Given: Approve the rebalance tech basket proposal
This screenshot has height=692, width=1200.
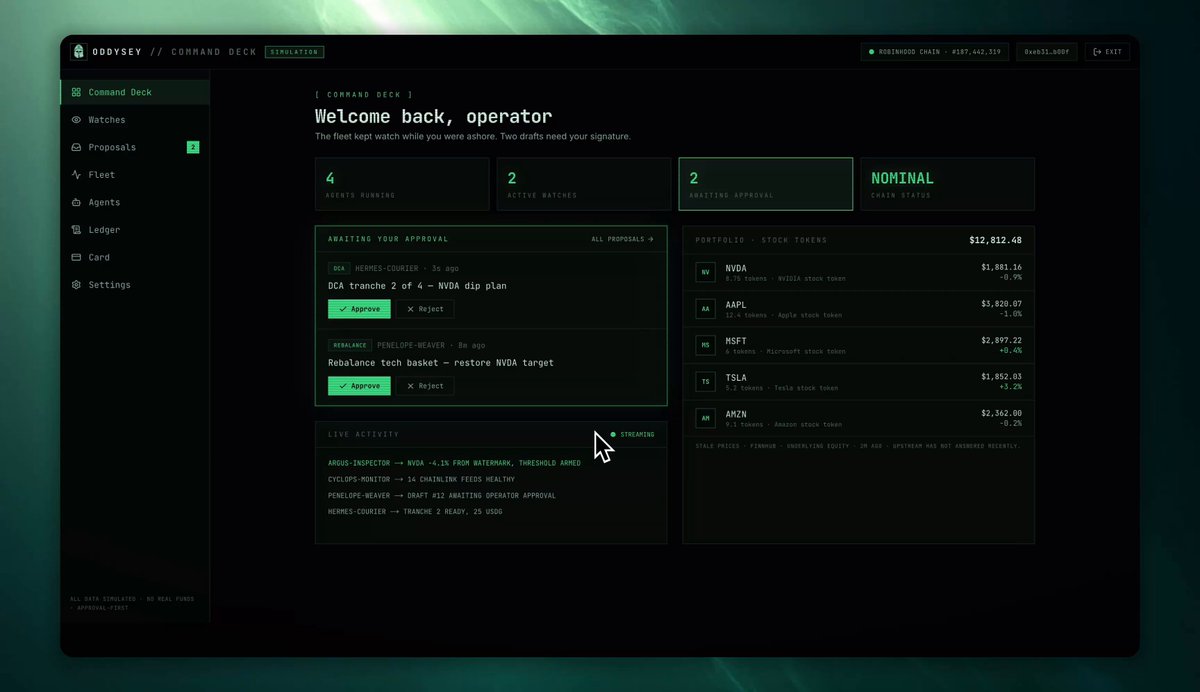Looking at the screenshot, I should click(x=359, y=386).
